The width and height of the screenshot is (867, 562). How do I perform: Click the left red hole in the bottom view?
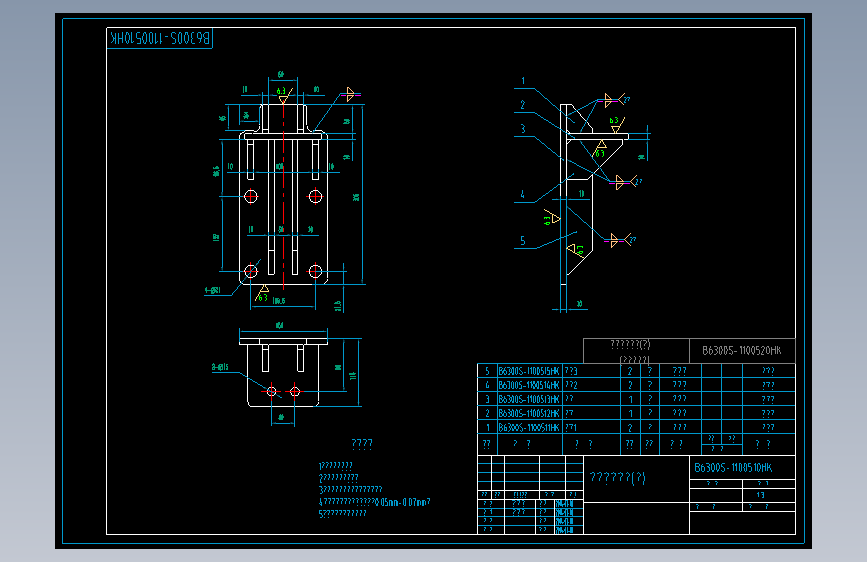(x=271, y=392)
